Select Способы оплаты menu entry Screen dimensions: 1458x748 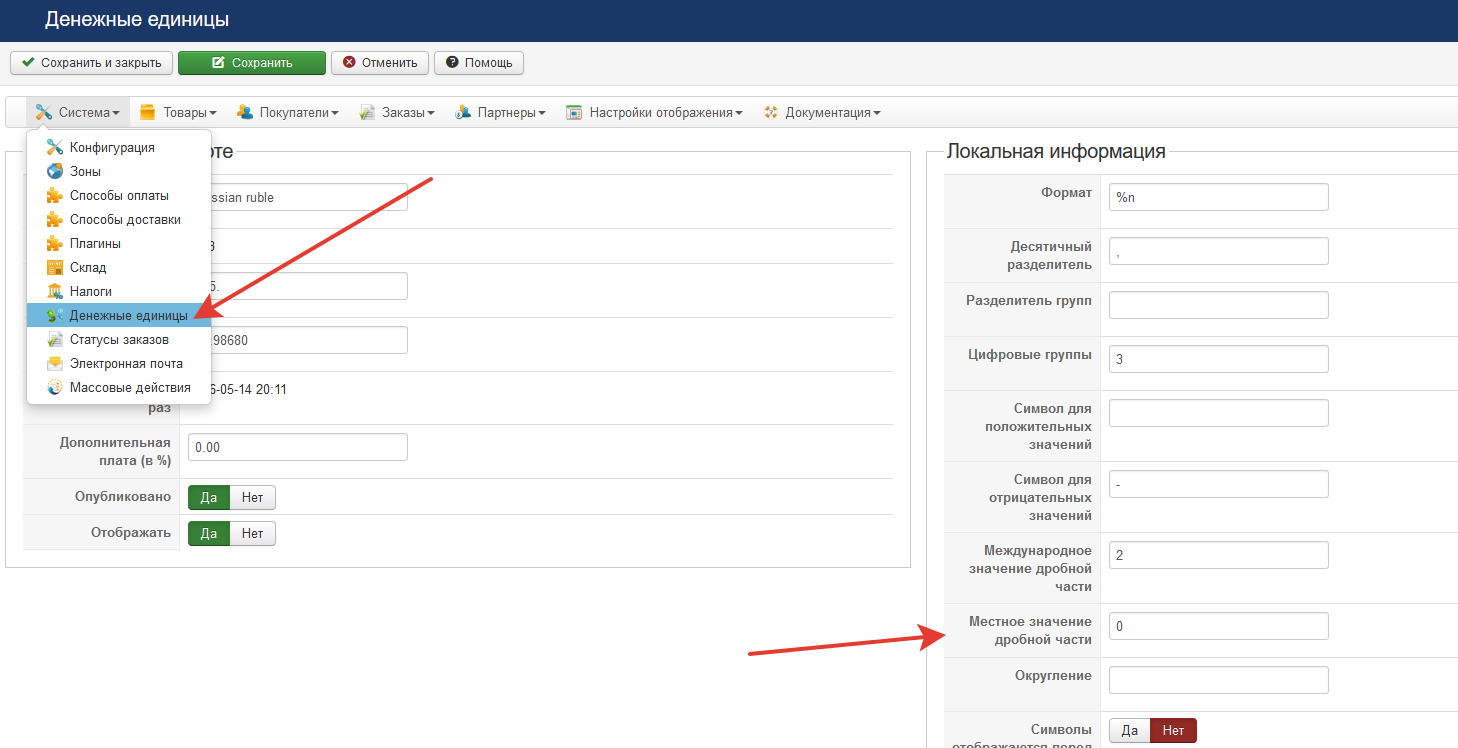tap(119, 195)
